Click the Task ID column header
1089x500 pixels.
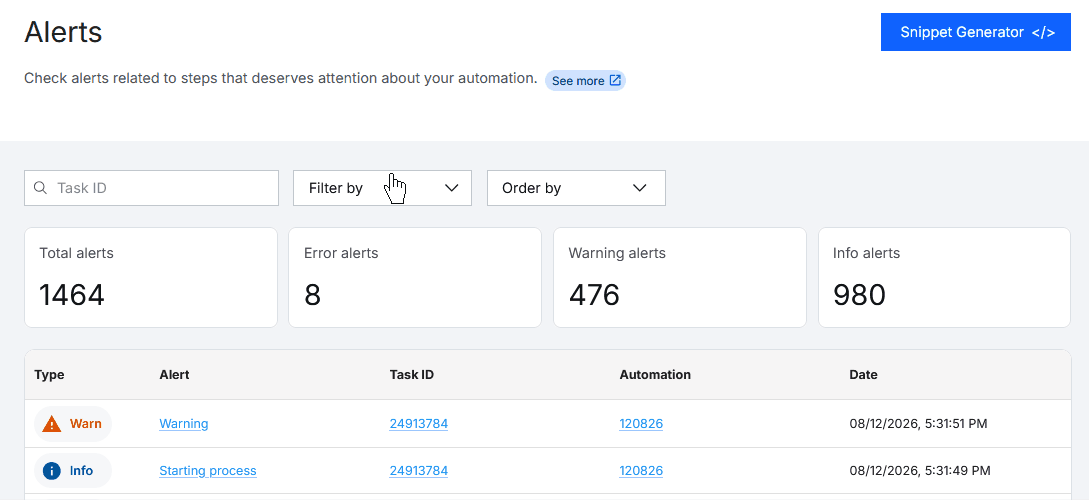tap(412, 374)
